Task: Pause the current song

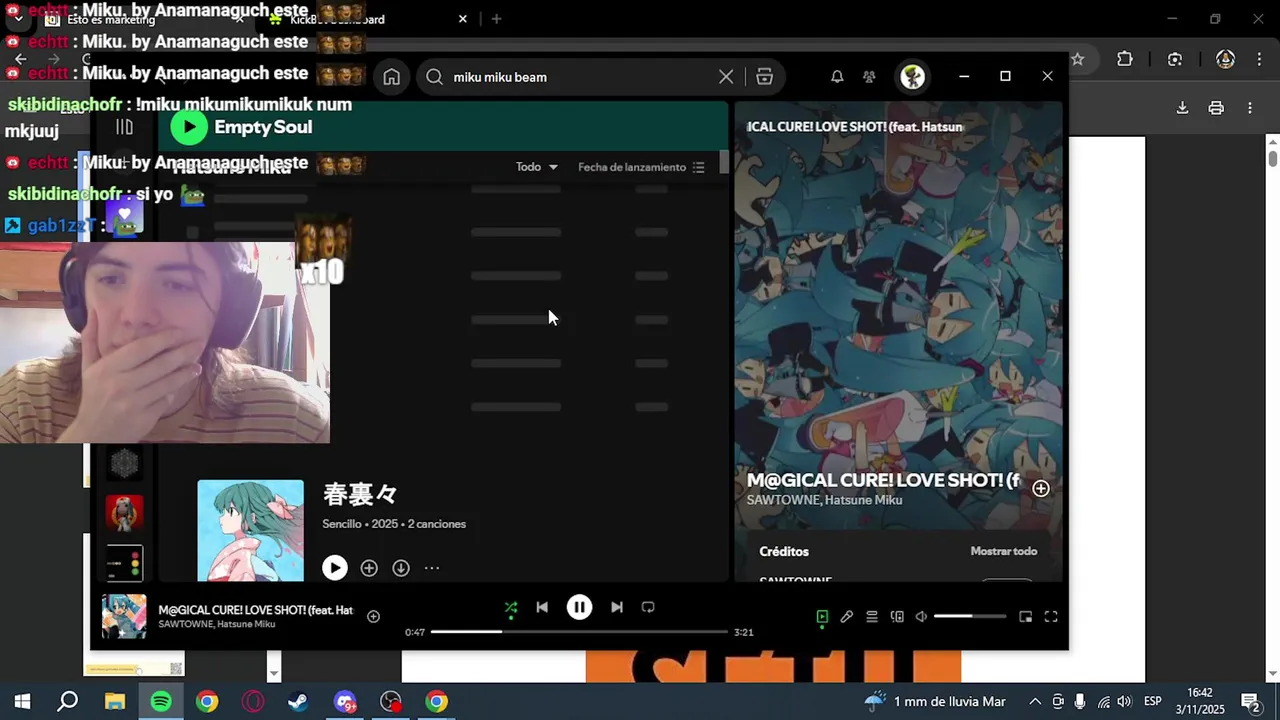Action: click(x=579, y=607)
